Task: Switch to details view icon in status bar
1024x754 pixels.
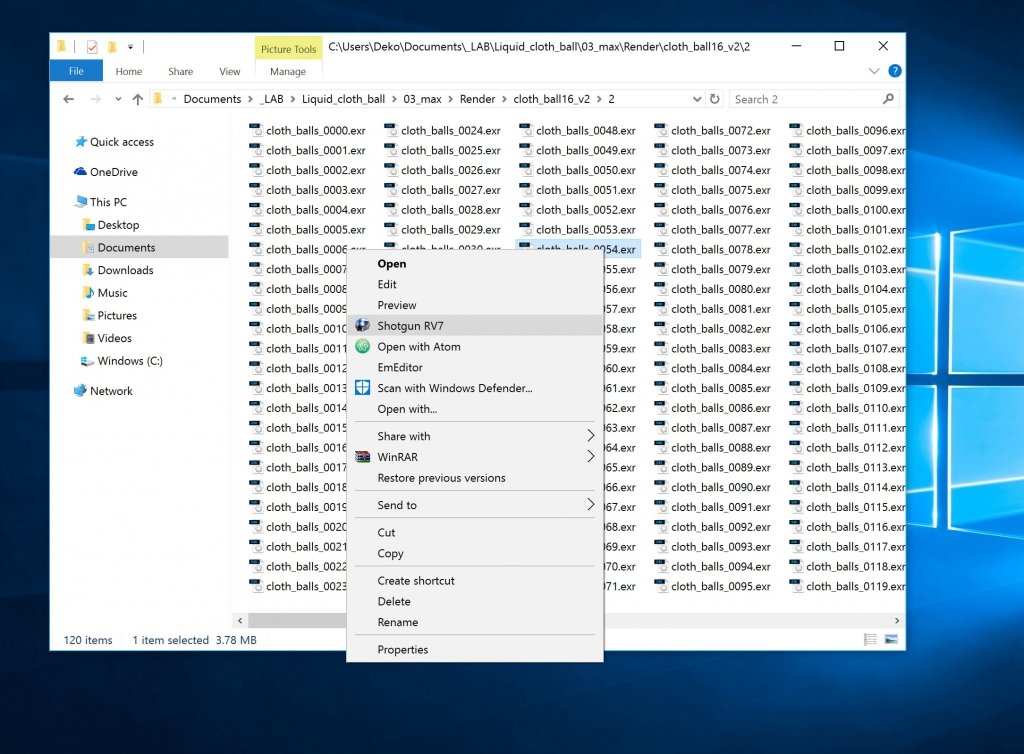Action: tap(870, 639)
